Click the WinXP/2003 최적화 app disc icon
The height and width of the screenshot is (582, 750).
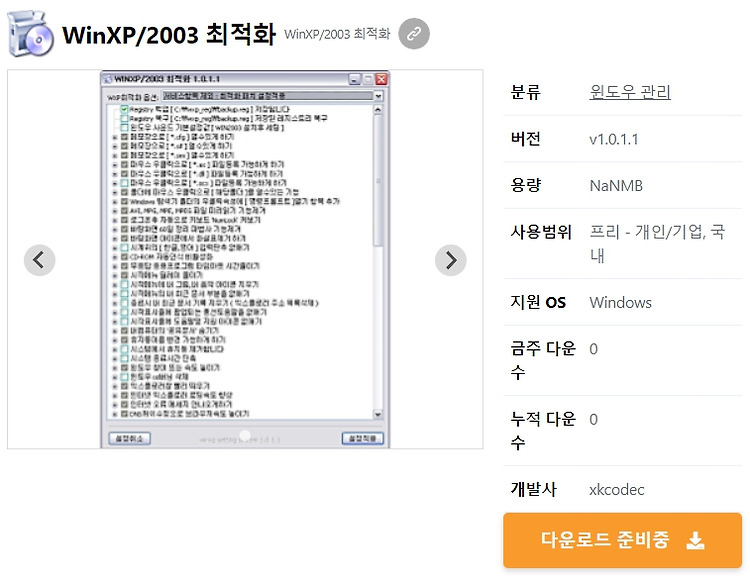point(31,33)
